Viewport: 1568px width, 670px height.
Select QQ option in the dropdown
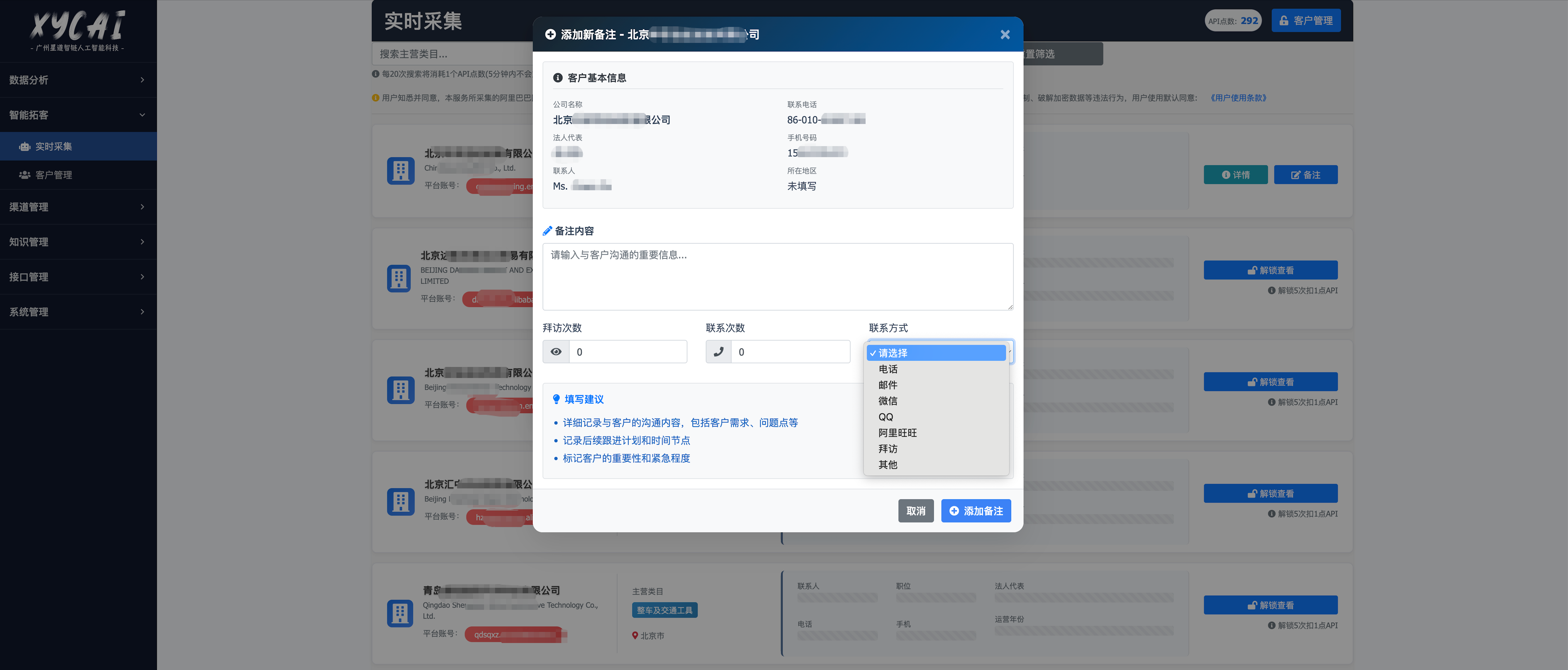coord(936,417)
